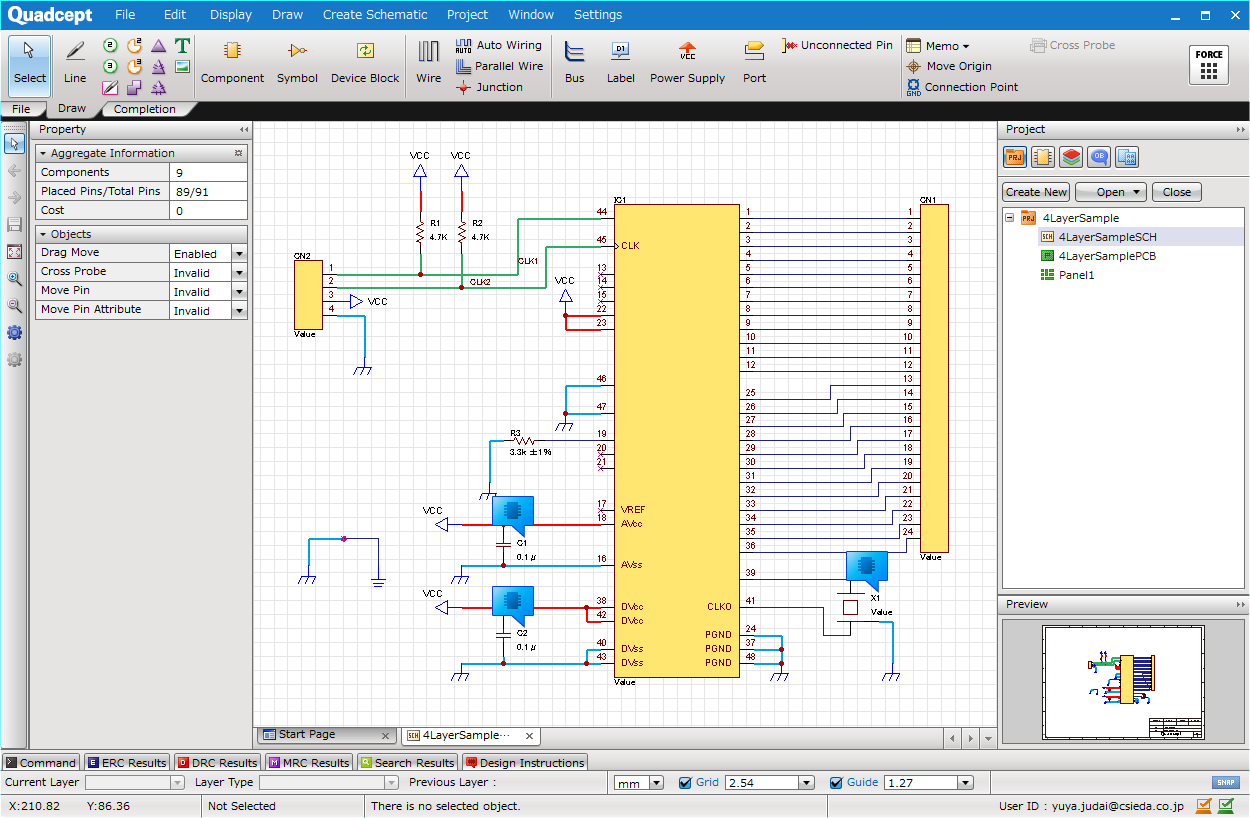Open the File menu
Image resolution: width=1250 pixels, height=818 pixels.
(x=125, y=15)
